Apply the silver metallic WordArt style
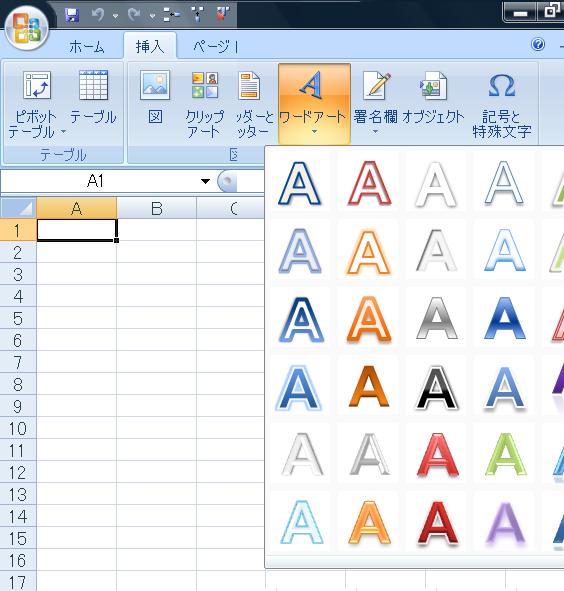The height and width of the screenshot is (591, 564). tap(436, 318)
